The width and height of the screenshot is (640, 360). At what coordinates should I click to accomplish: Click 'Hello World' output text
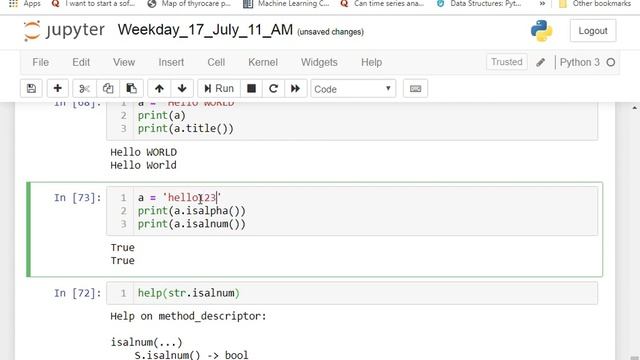tap(143, 165)
